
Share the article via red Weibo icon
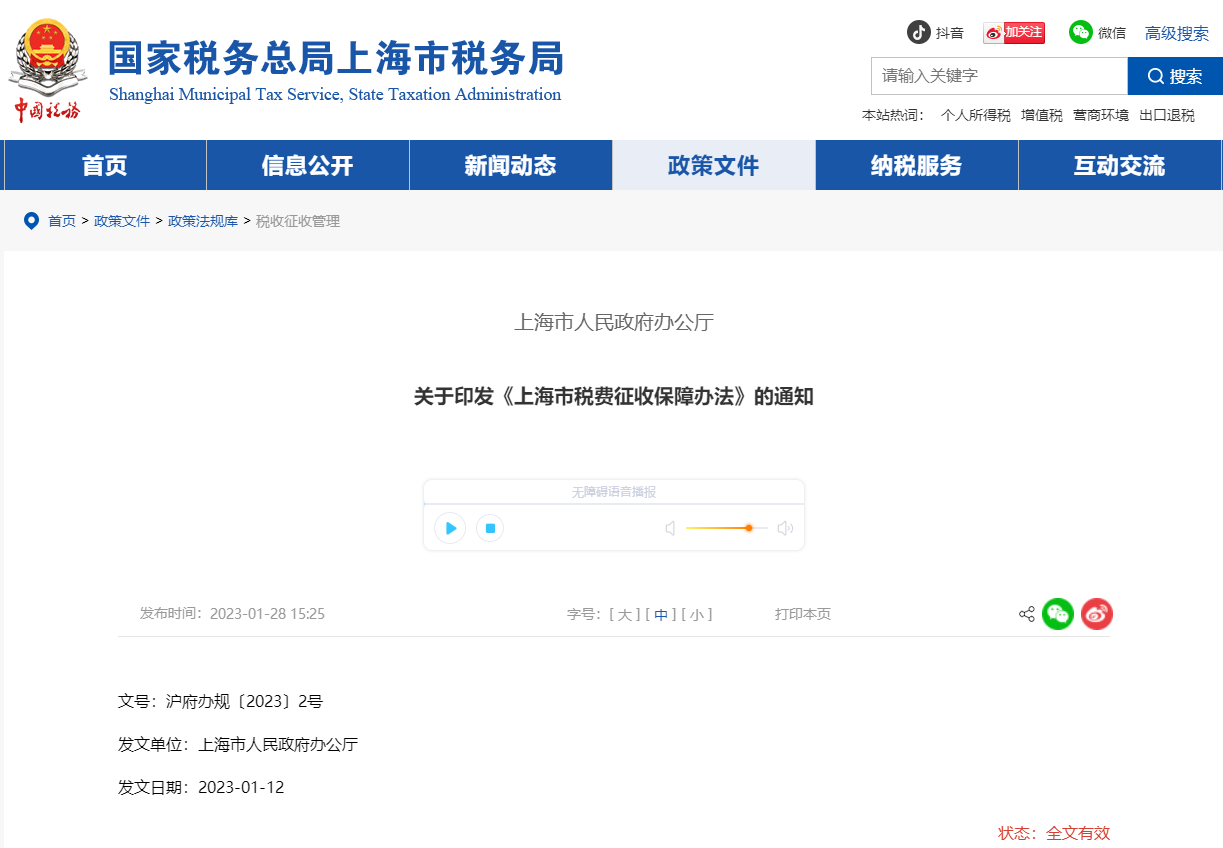pos(1096,614)
